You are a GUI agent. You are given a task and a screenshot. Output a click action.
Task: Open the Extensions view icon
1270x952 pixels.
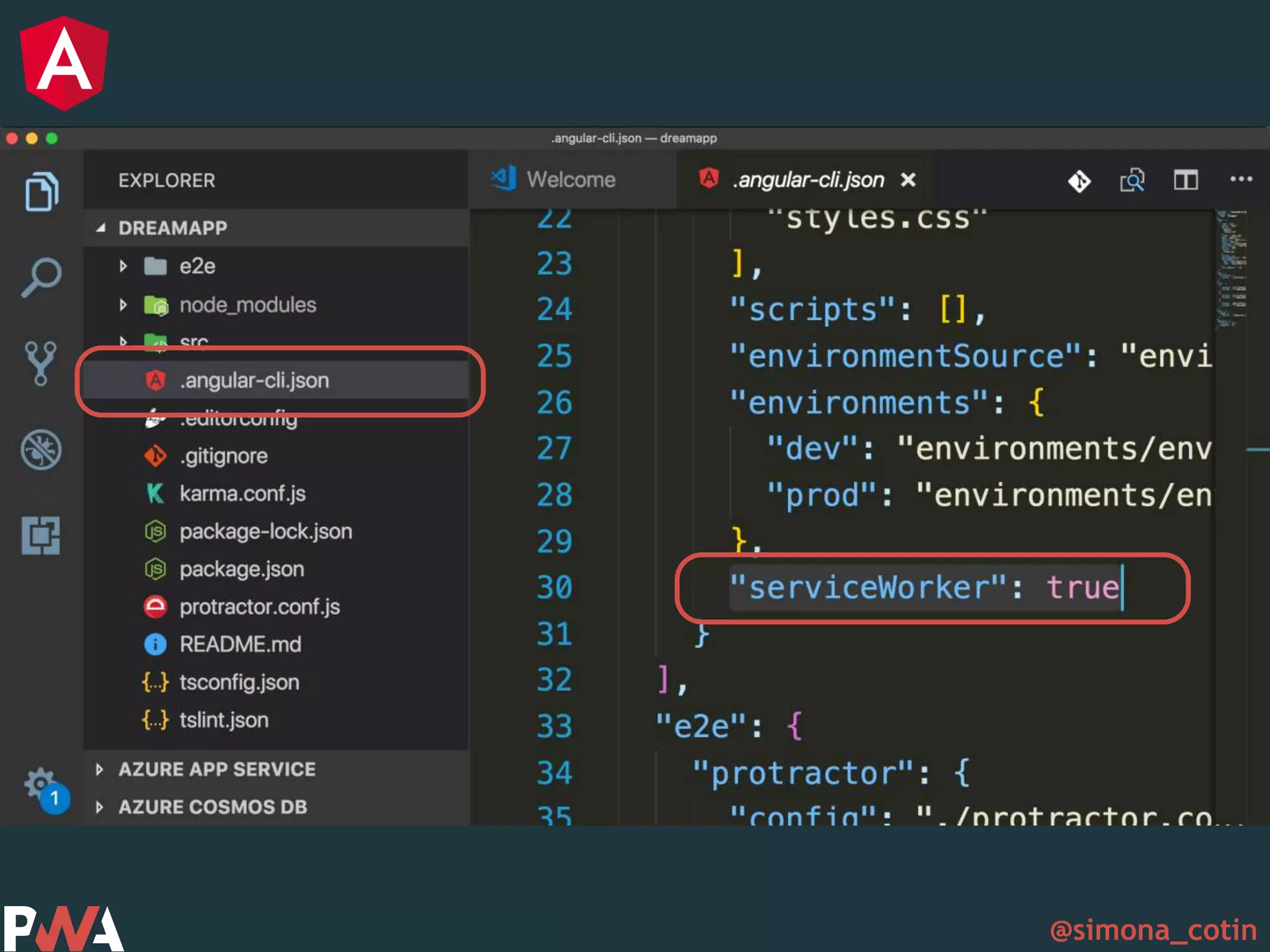pos(42,535)
